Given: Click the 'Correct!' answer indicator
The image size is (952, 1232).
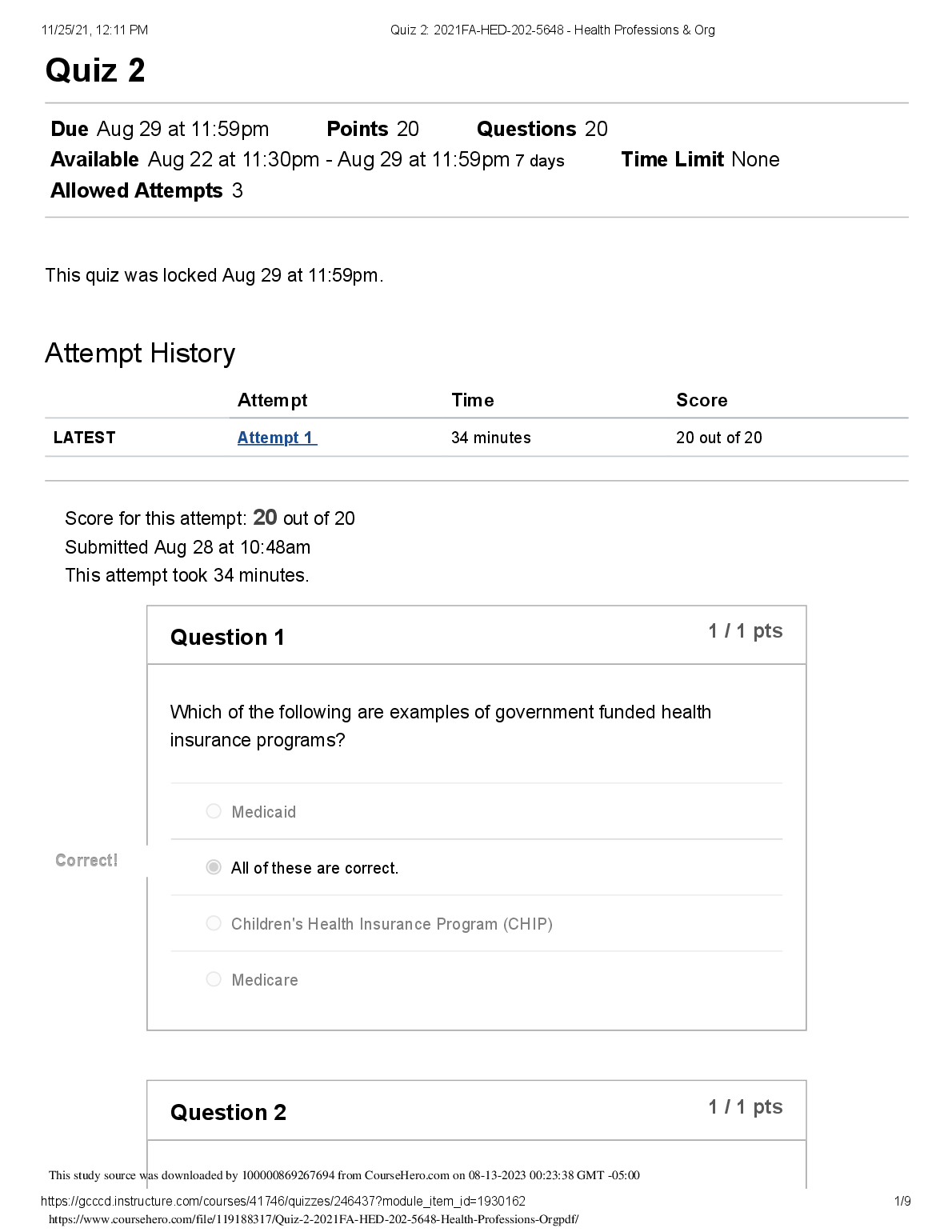Looking at the screenshot, I should pyautogui.click(x=86, y=860).
